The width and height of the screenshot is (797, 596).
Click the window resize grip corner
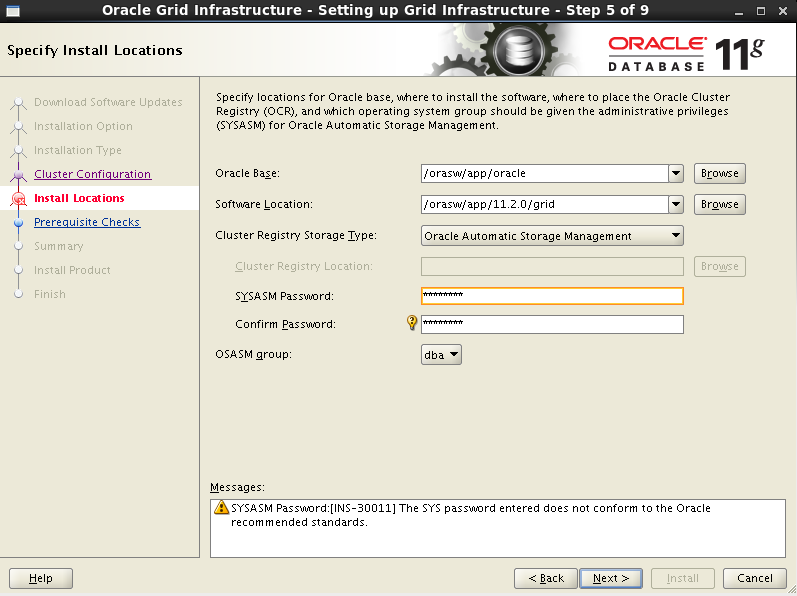(791, 590)
